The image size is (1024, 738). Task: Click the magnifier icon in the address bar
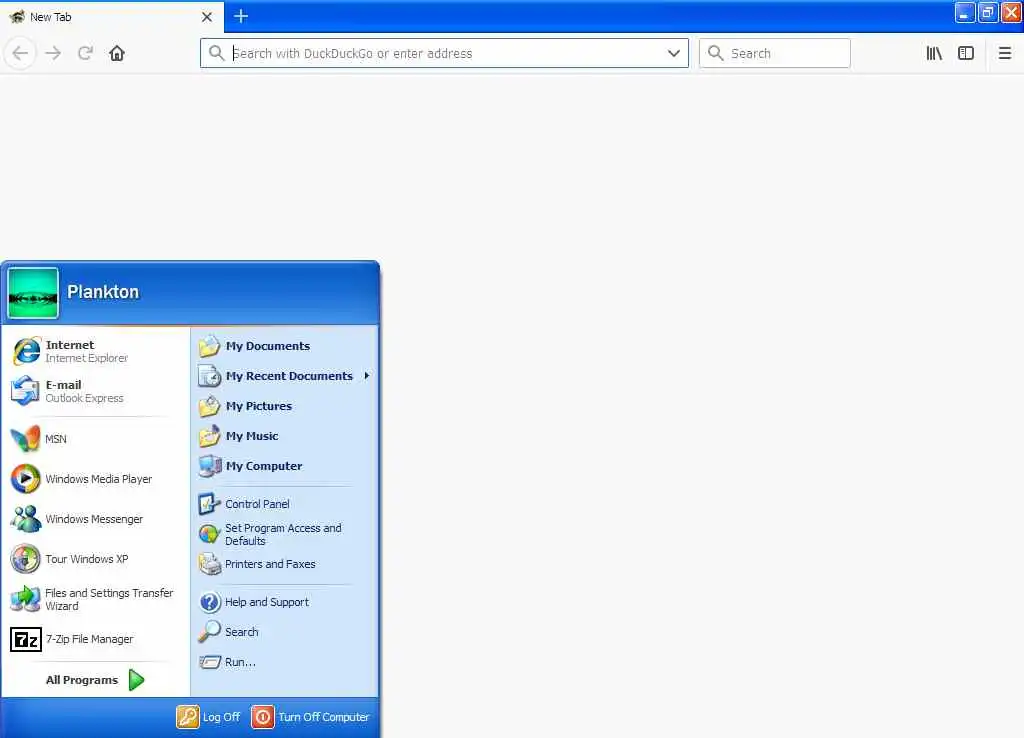(x=216, y=53)
